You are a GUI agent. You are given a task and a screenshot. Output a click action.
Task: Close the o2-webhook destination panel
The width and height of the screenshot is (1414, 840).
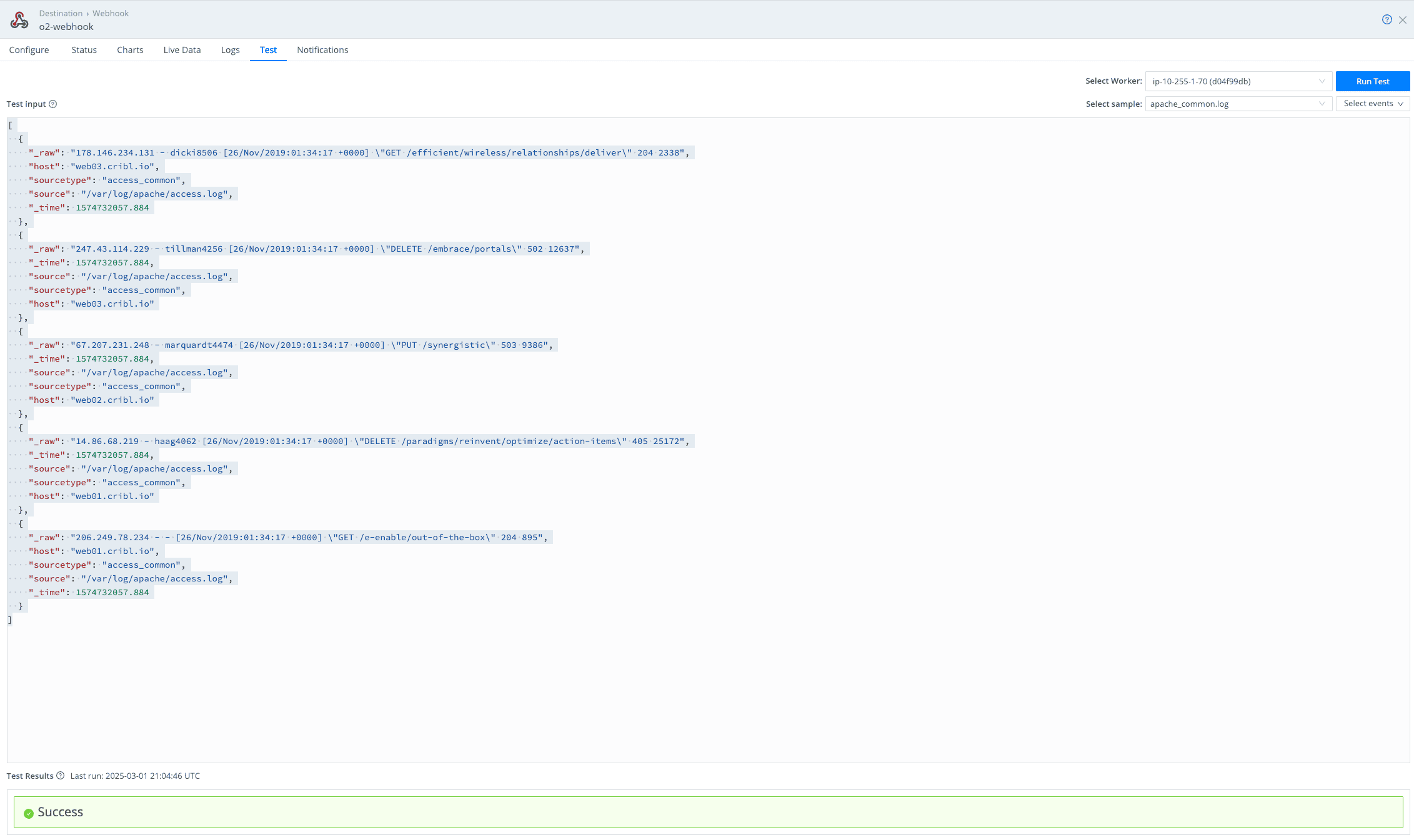tap(1403, 20)
